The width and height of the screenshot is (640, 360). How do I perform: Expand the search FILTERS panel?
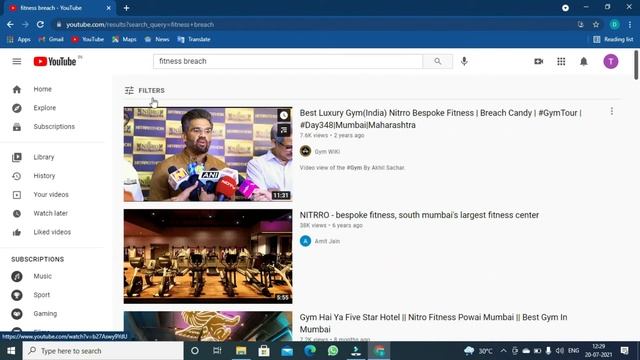(144, 90)
